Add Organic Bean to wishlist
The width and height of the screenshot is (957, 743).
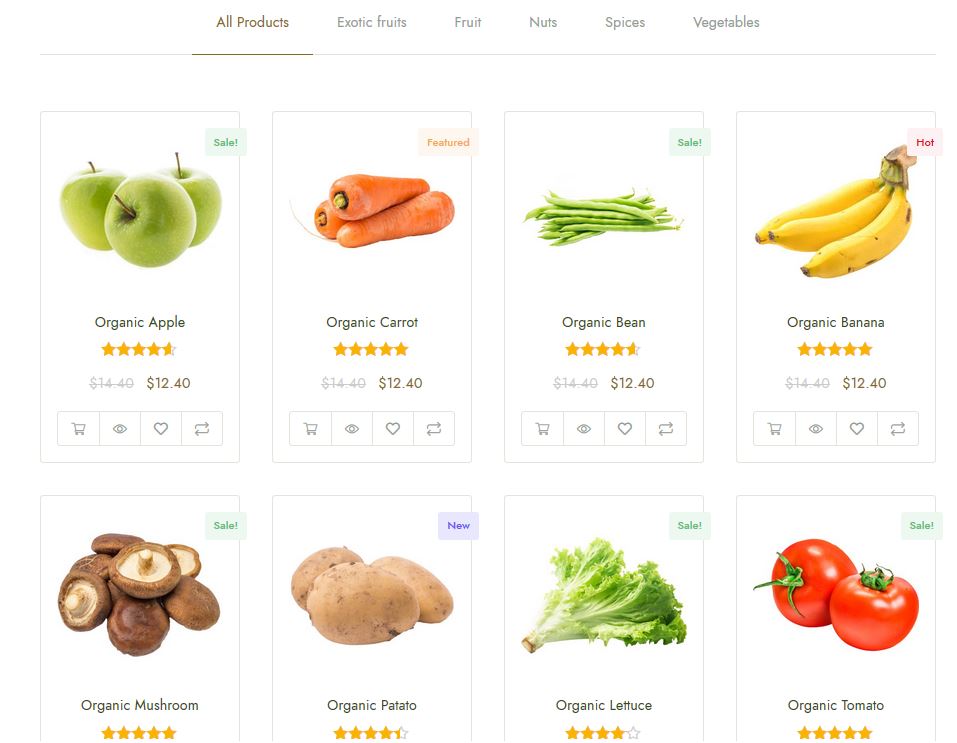(624, 429)
